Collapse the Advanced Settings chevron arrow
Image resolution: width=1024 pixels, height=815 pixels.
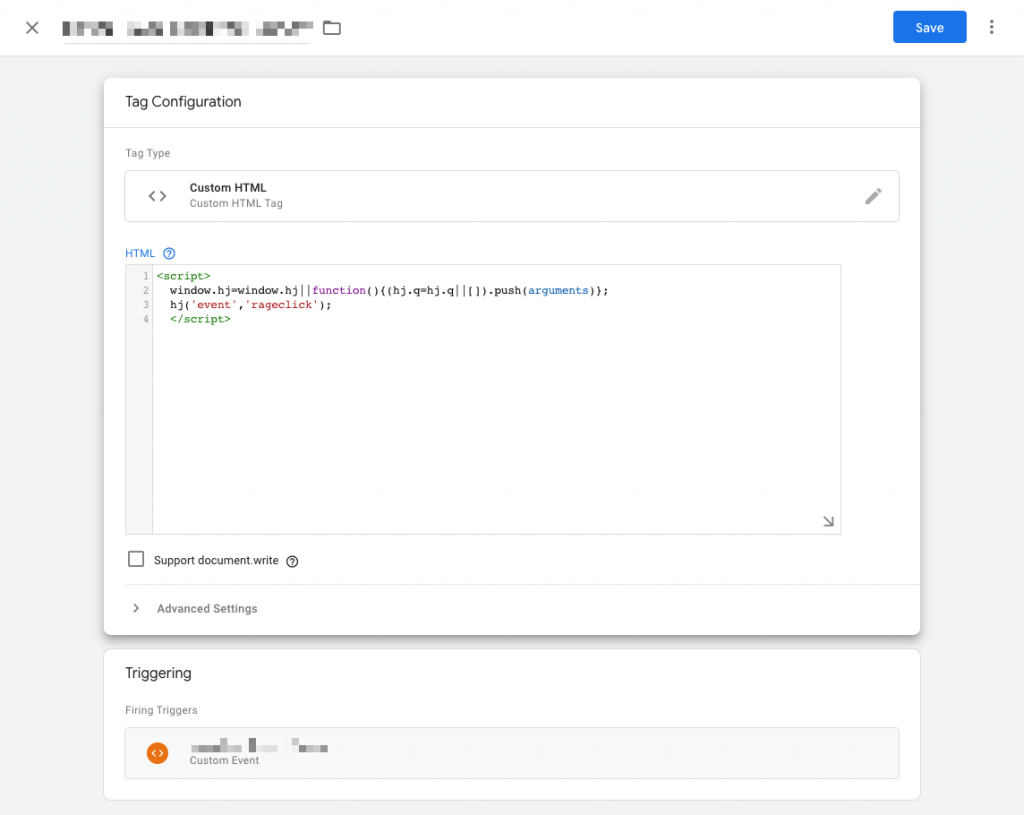pos(136,608)
